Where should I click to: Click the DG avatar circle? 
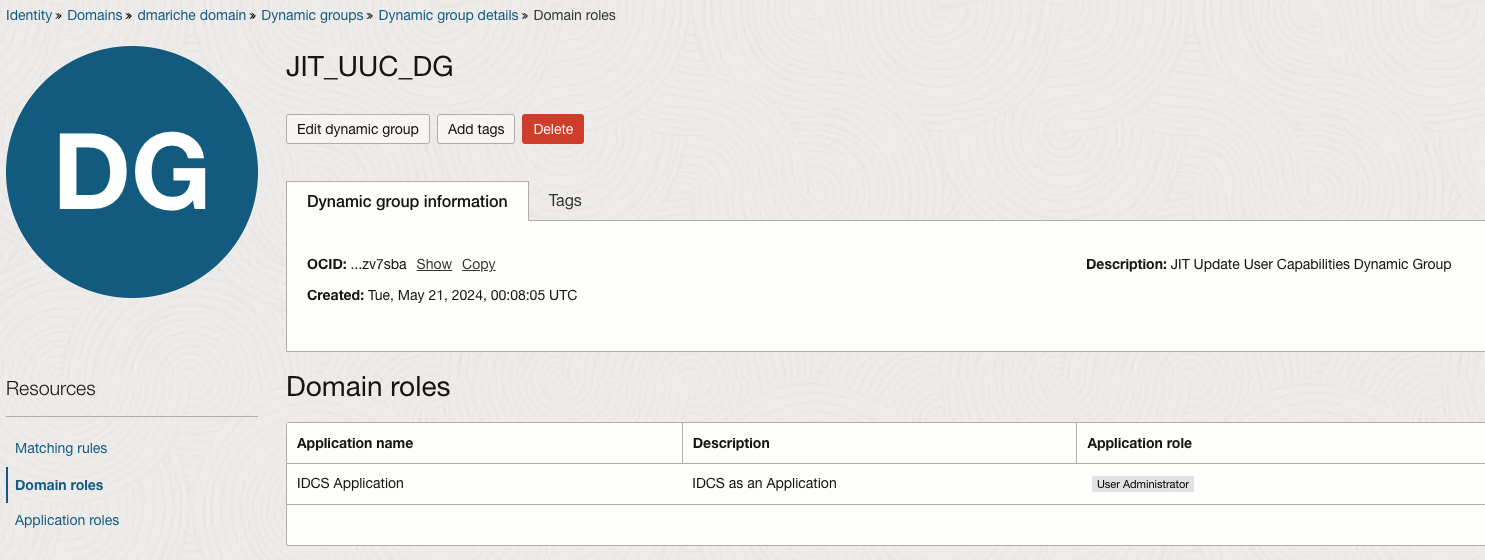[x=132, y=172]
